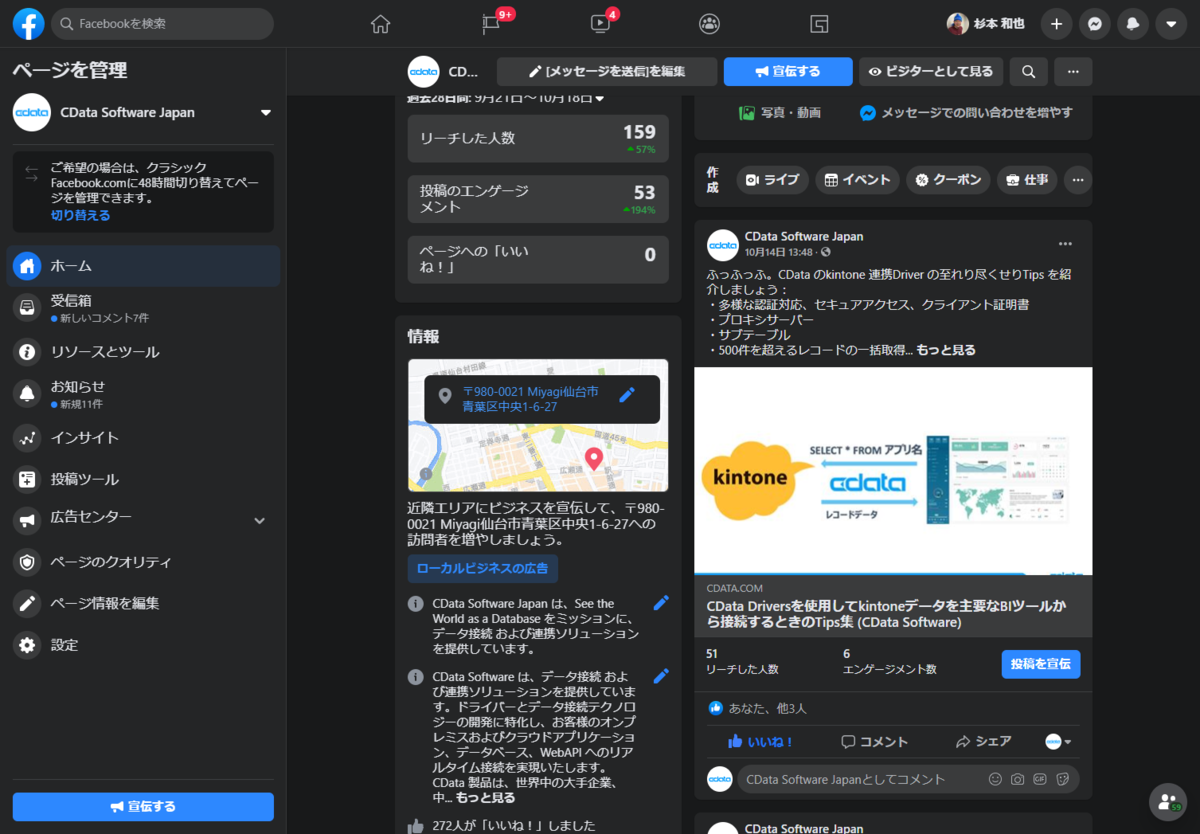This screenshot has width=1200, height=834.
Task: Click the シェア button on the post
Action: coord(984,742)
